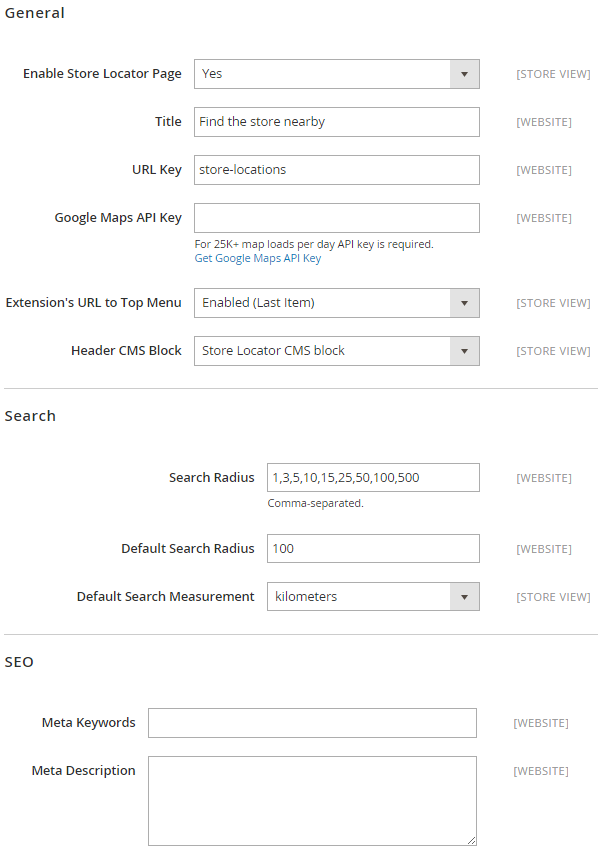Open the Default Search Measurement dropdown
Screen dimensions: 598x852
click(373, 596)
